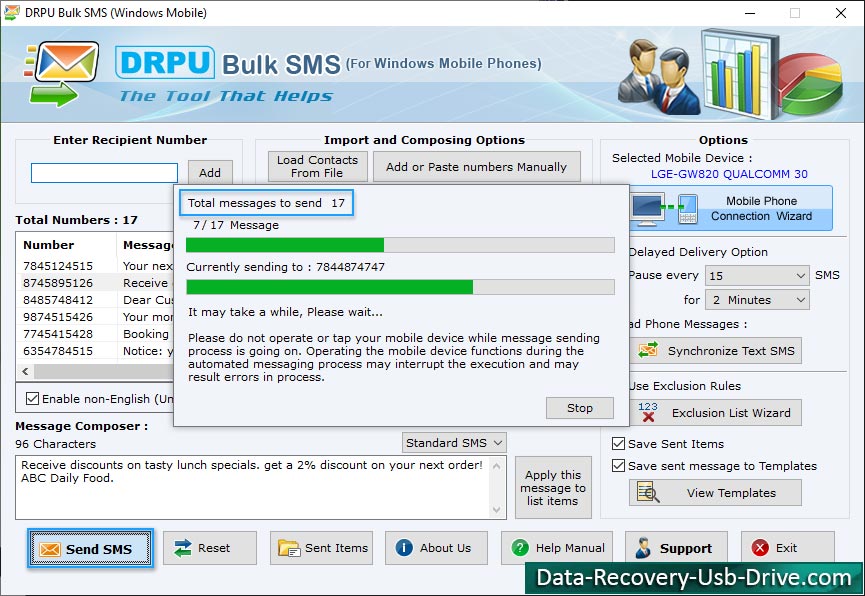Enable the Save Sent Items checkbox
This screenshot has width=865, height=596.
click(619, 443)
